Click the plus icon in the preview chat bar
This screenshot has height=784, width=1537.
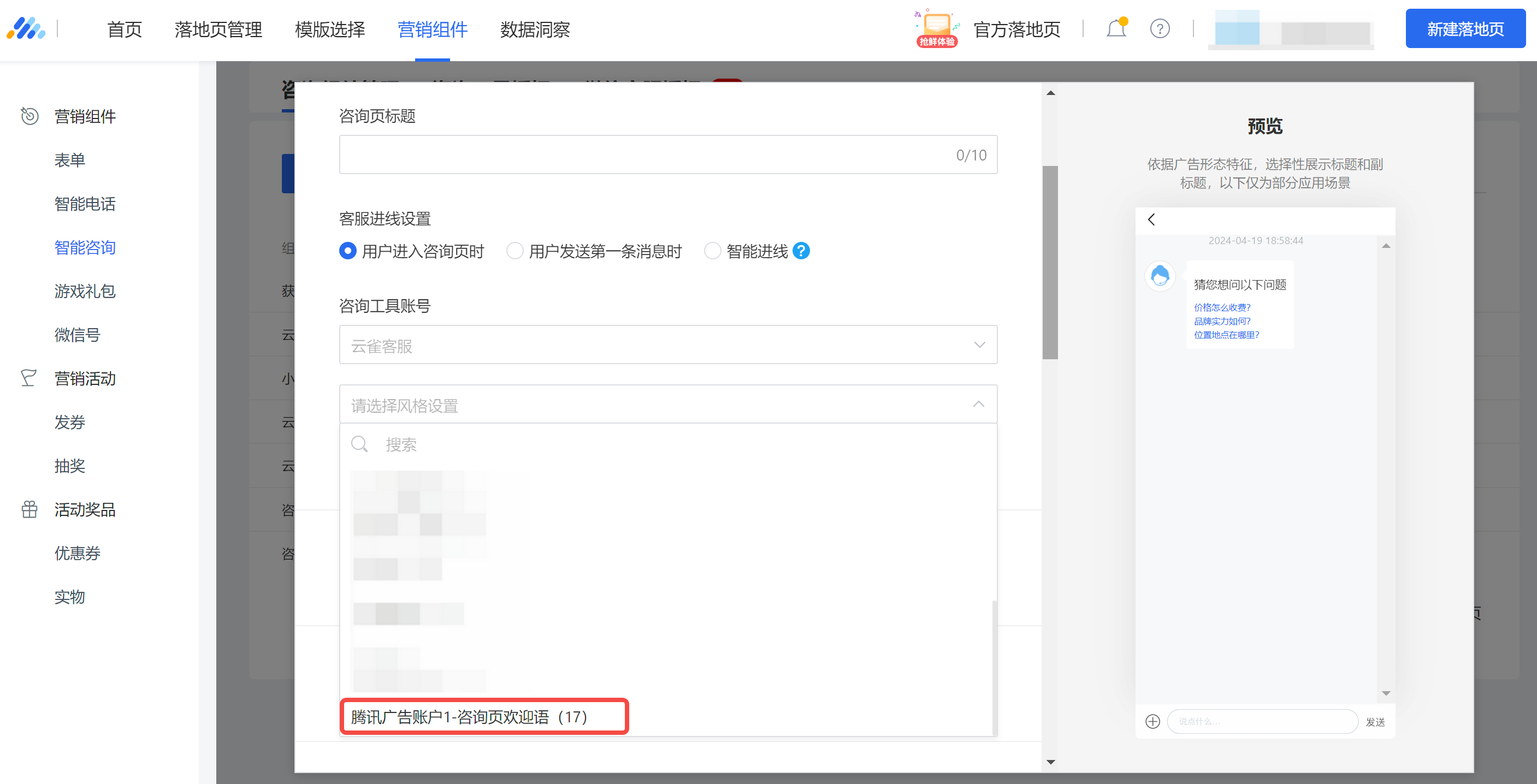coord(1152,721)
